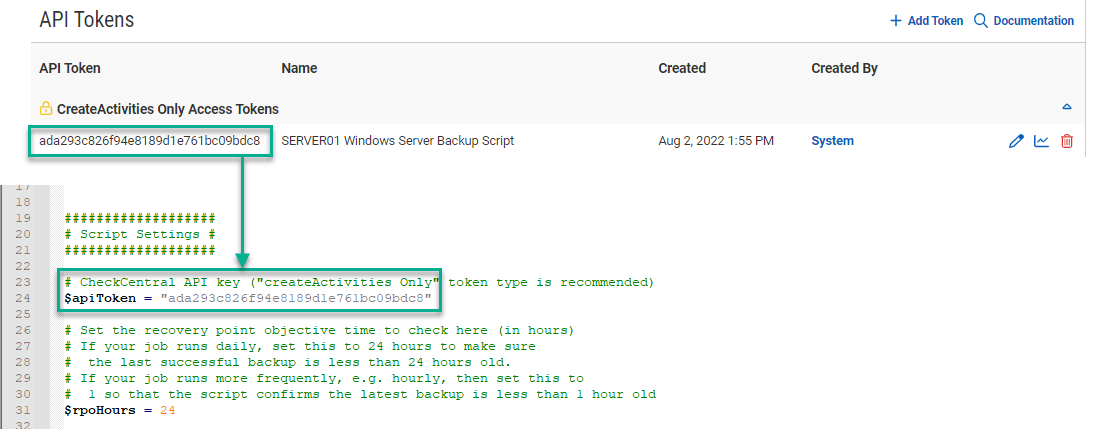Select the CreateActivities Only Access Tokens group header
1108x429 pixels.
pyautogui.click(x=167, y=108)
